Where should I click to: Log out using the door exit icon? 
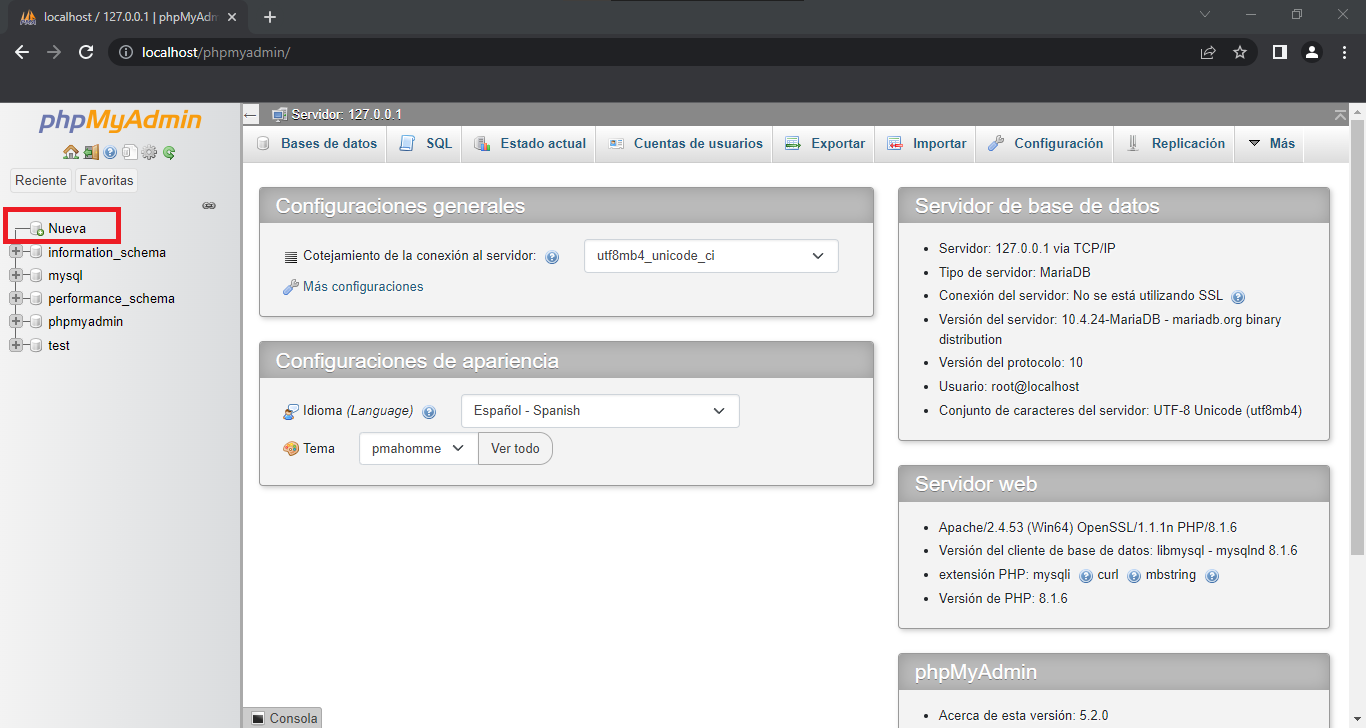tap(91, 153)
